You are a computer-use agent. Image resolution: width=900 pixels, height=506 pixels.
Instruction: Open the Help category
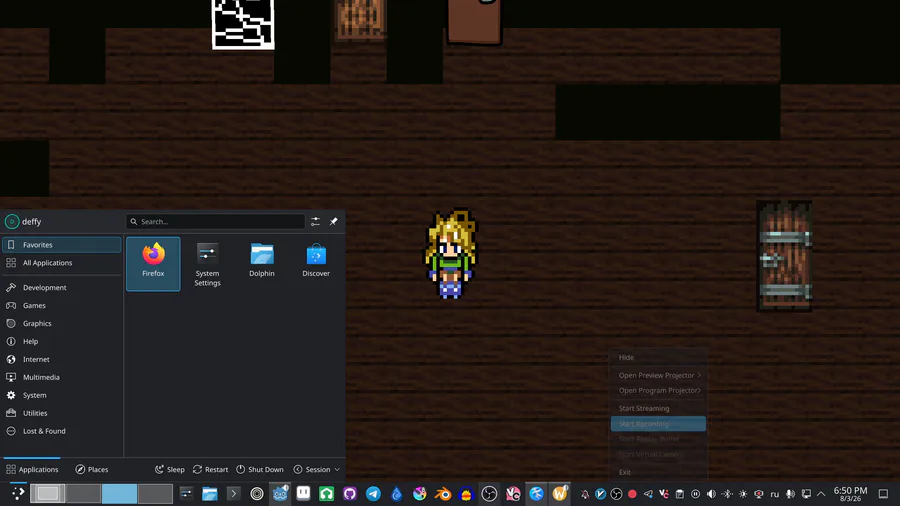62,341
